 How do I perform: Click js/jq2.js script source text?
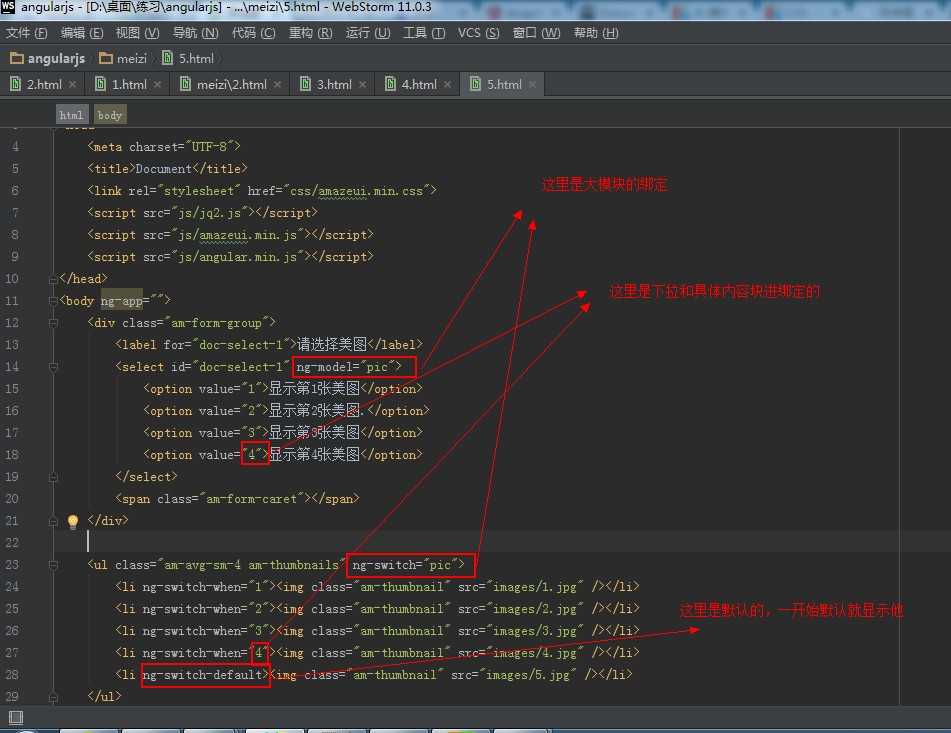click(x=209, y=213)
